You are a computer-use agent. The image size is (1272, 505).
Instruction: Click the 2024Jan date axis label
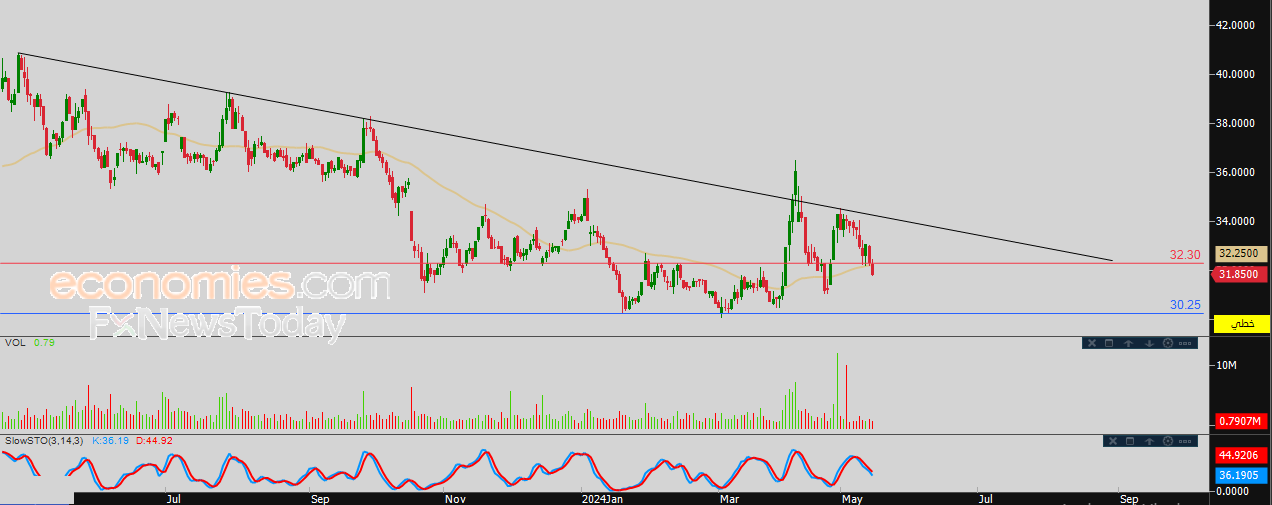[x=603, y=498]
